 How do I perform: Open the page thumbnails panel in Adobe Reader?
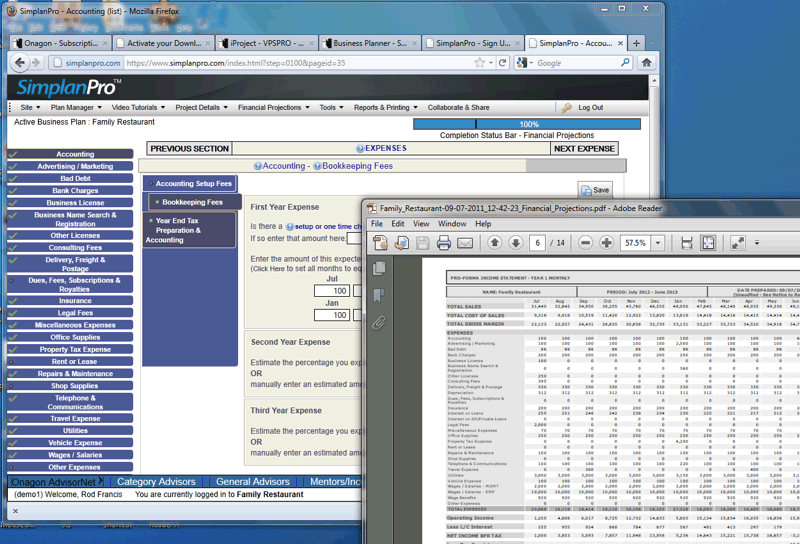[379, 268]
